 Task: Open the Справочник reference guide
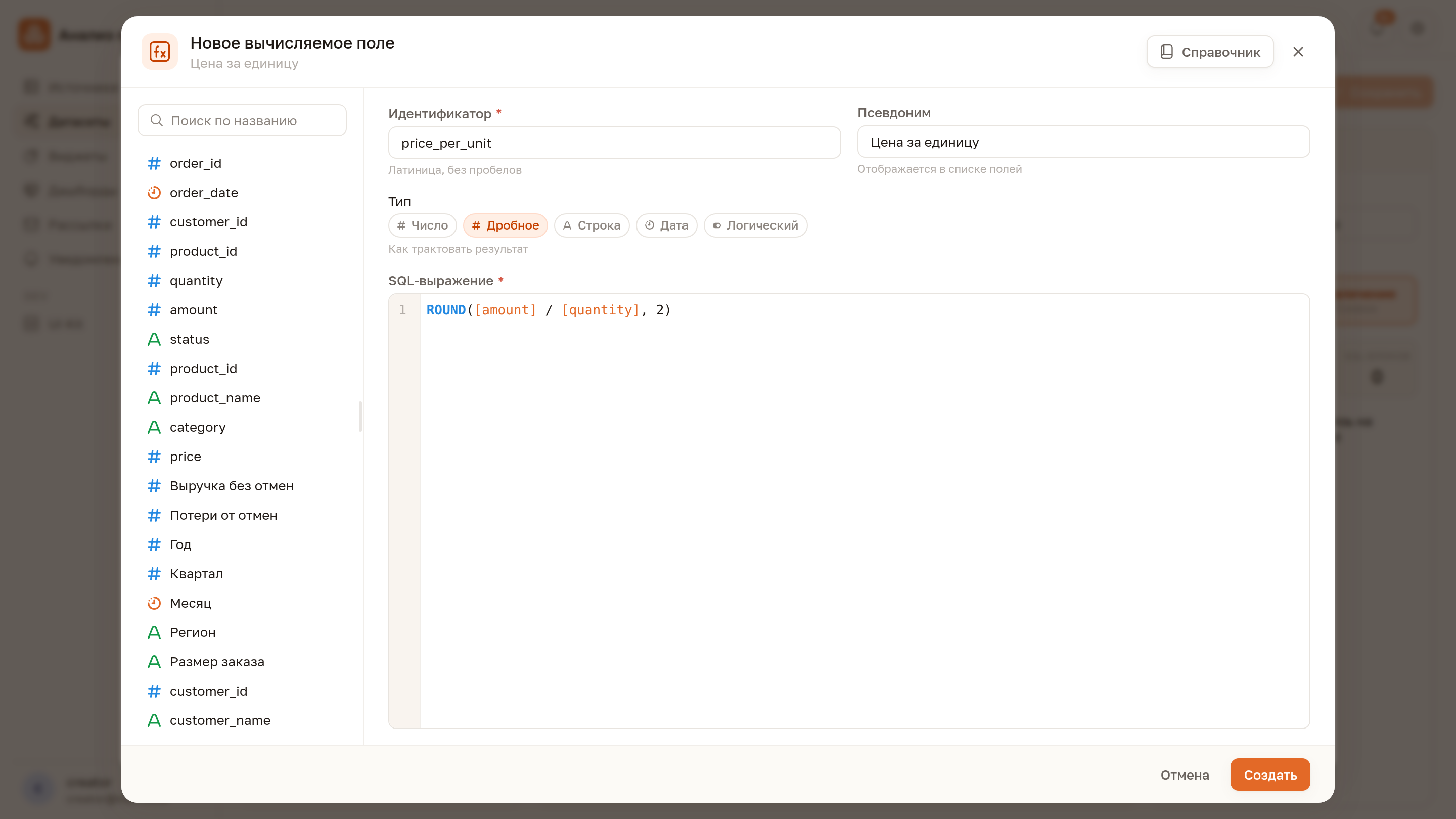coord(1210,52)
